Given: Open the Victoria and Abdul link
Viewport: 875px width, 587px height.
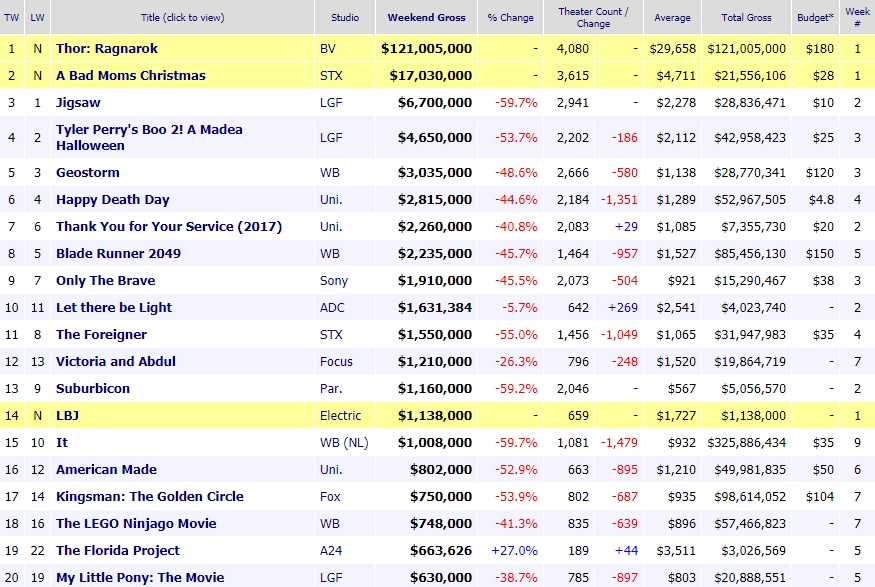Looking at the screenshot, I should coord(116,362).
